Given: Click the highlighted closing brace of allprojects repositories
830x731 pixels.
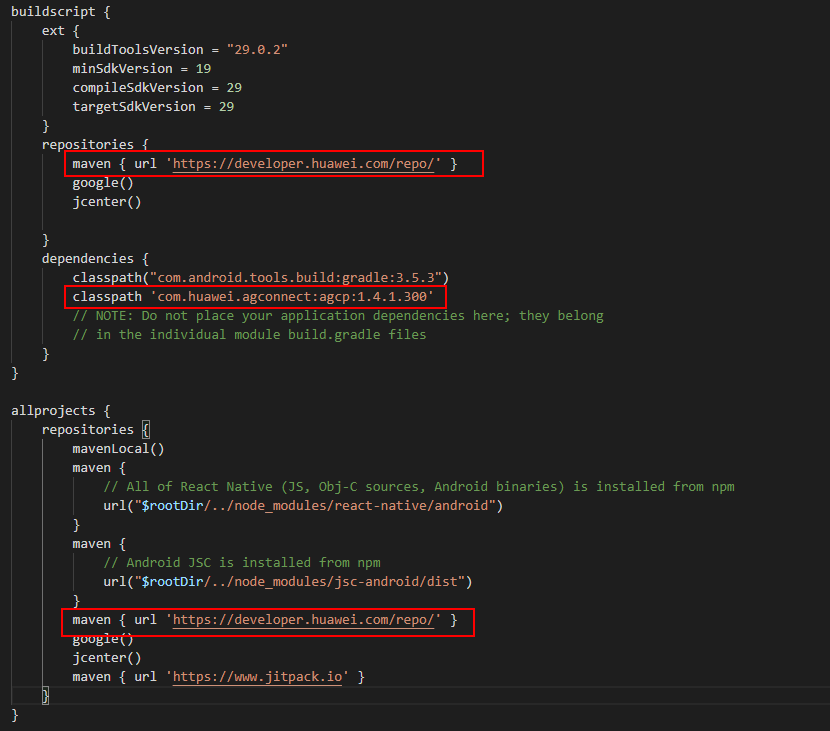Looking at the screenshot, I should [x=46, y=696].
